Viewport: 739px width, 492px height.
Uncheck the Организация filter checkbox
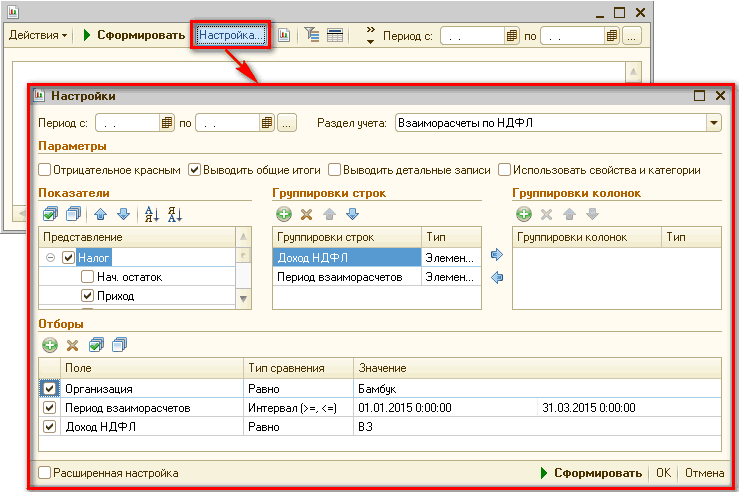50,388
